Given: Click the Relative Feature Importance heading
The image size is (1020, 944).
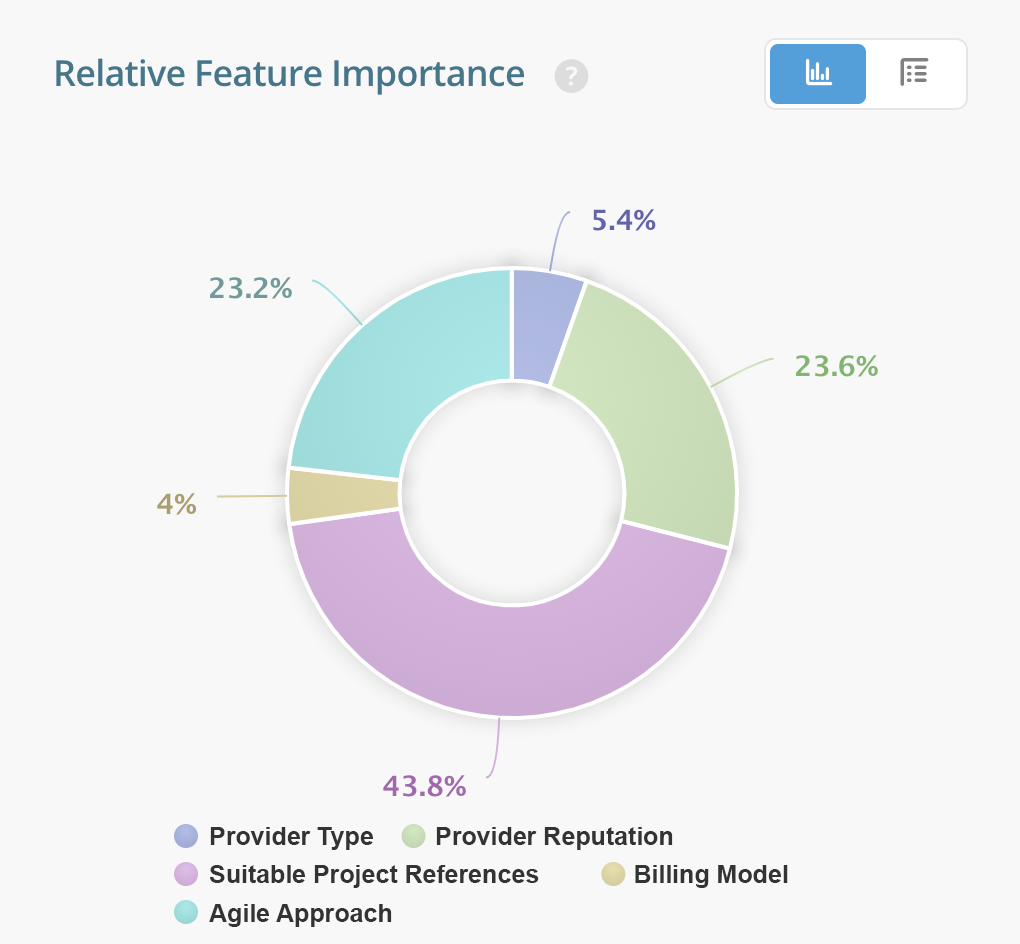Looking at the screenshot, I should [x=289, y=74].
